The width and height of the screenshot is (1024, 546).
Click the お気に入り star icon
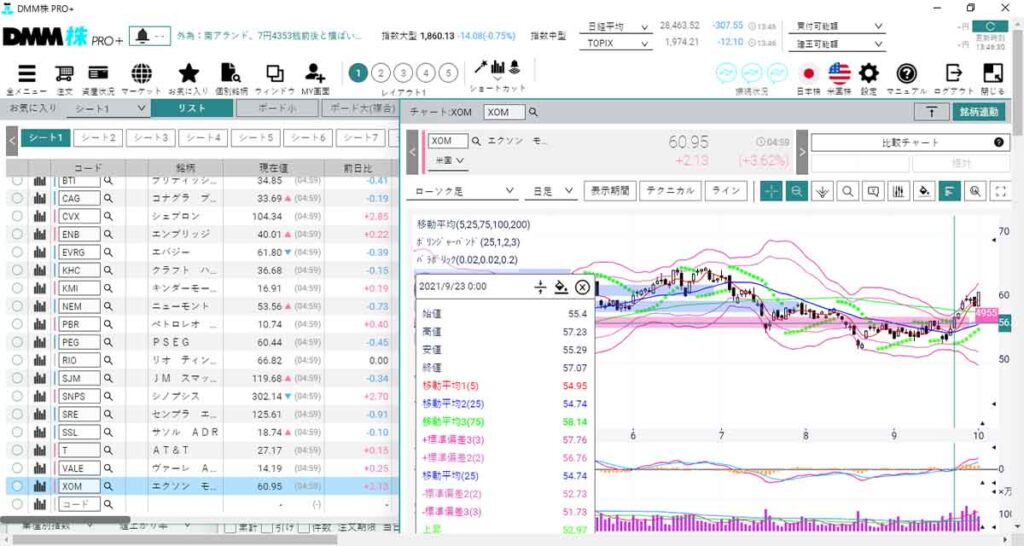[x=189, y=74]
